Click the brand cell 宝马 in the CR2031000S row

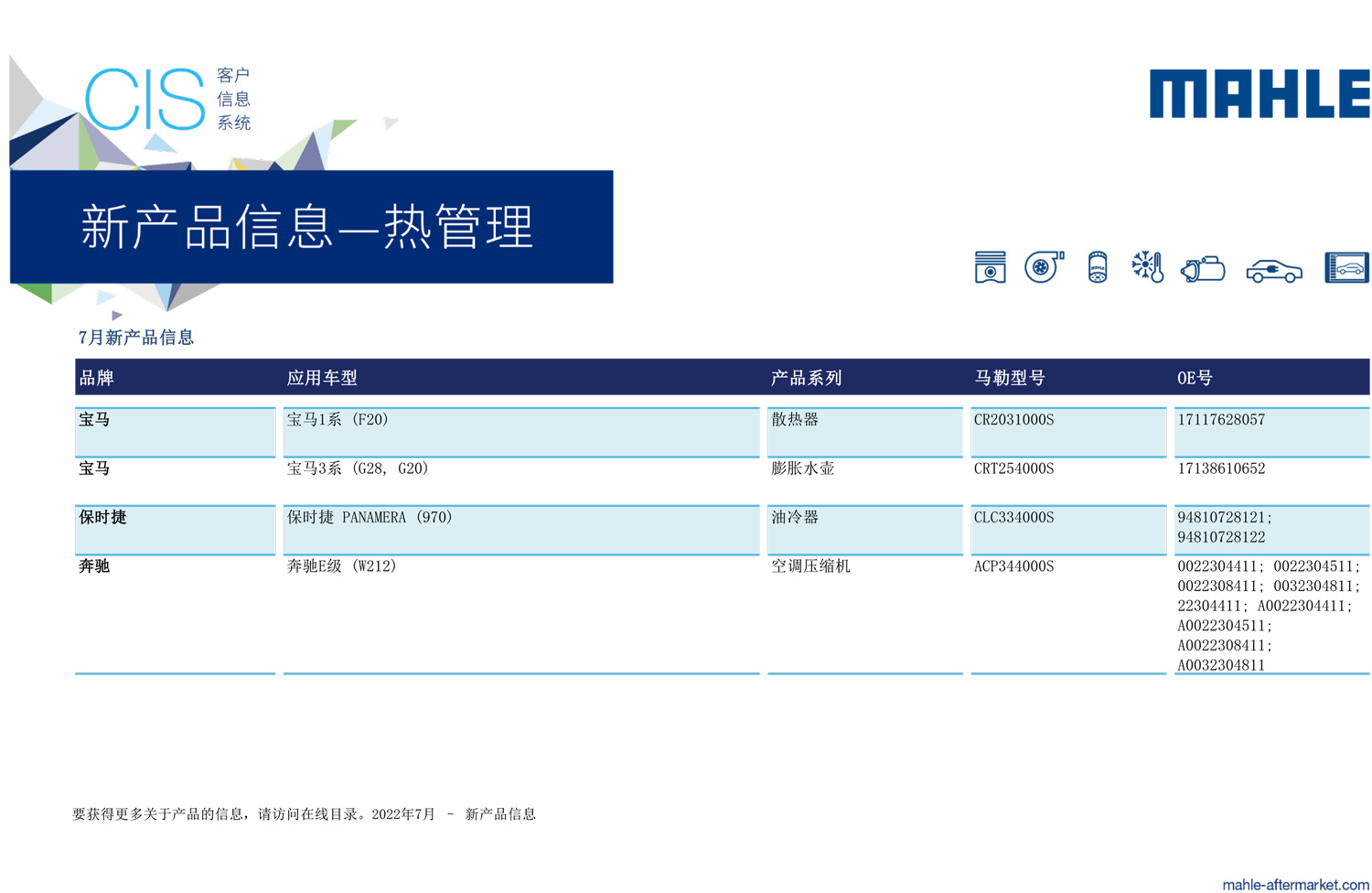pos(175,432)
